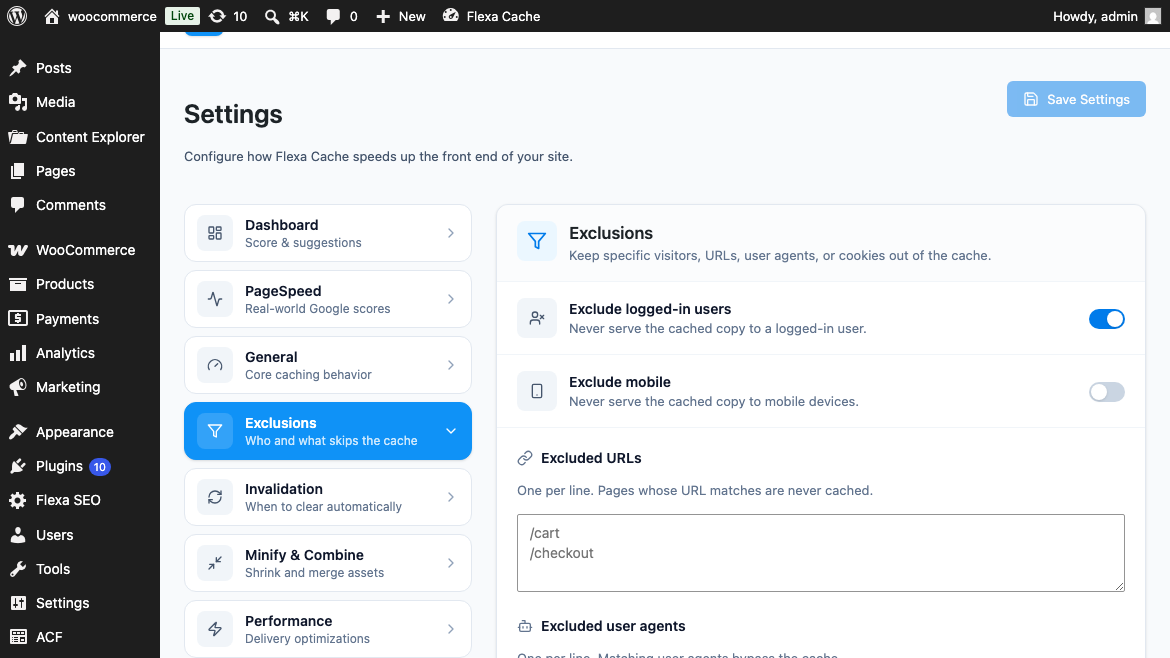Click the Plugins plug icon
This screenshot has height=658, width=1170.
point(18,466)
